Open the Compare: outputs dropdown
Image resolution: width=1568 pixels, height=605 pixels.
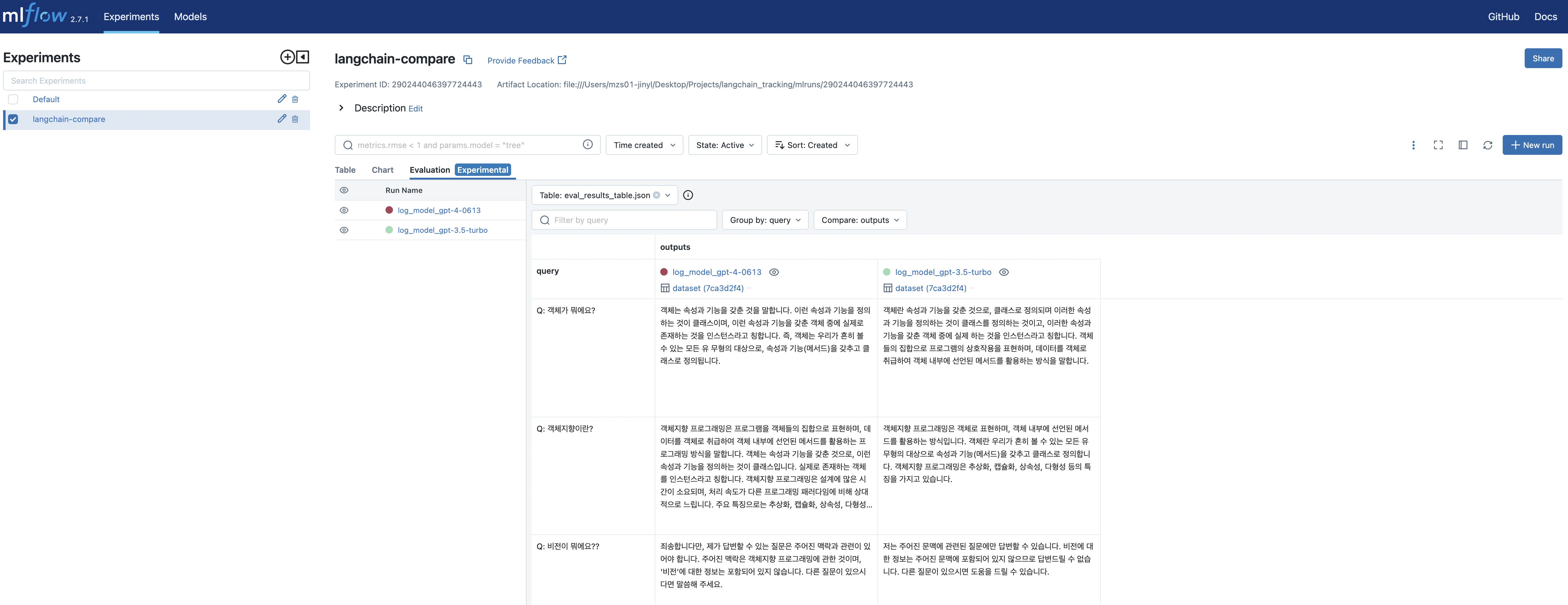click(859, 220)
